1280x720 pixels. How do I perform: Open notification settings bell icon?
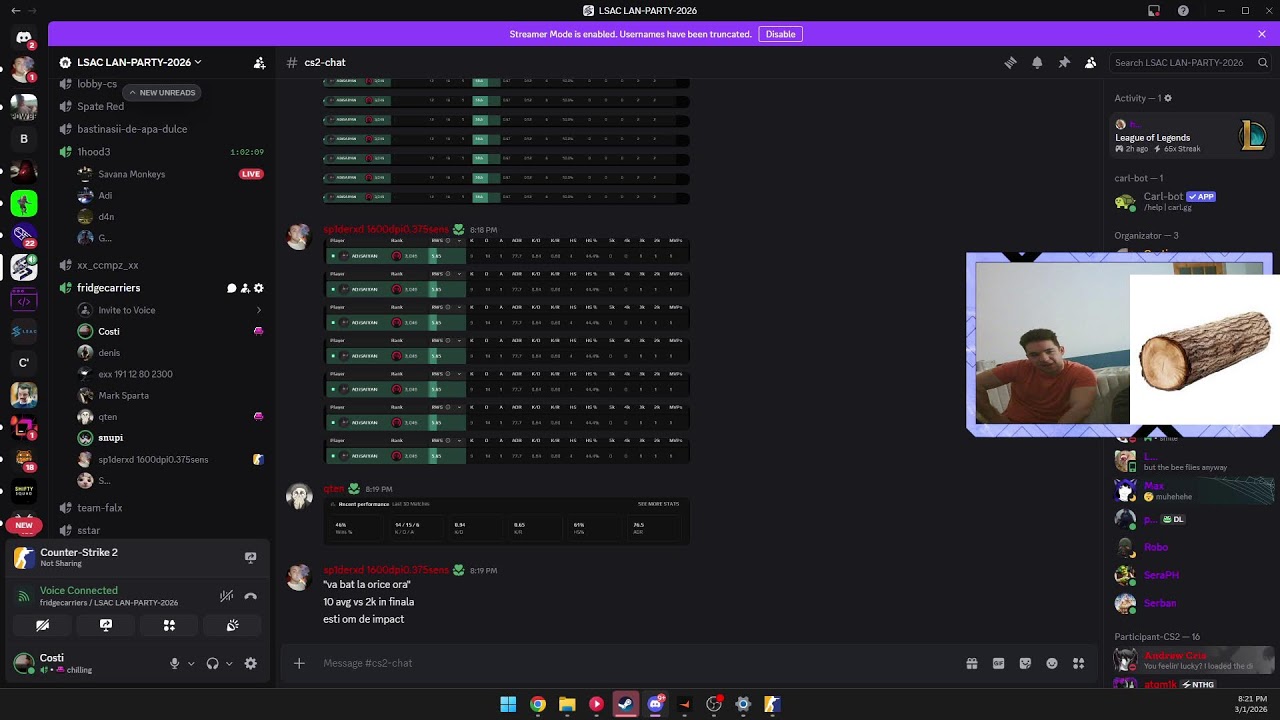[1037, 62]
